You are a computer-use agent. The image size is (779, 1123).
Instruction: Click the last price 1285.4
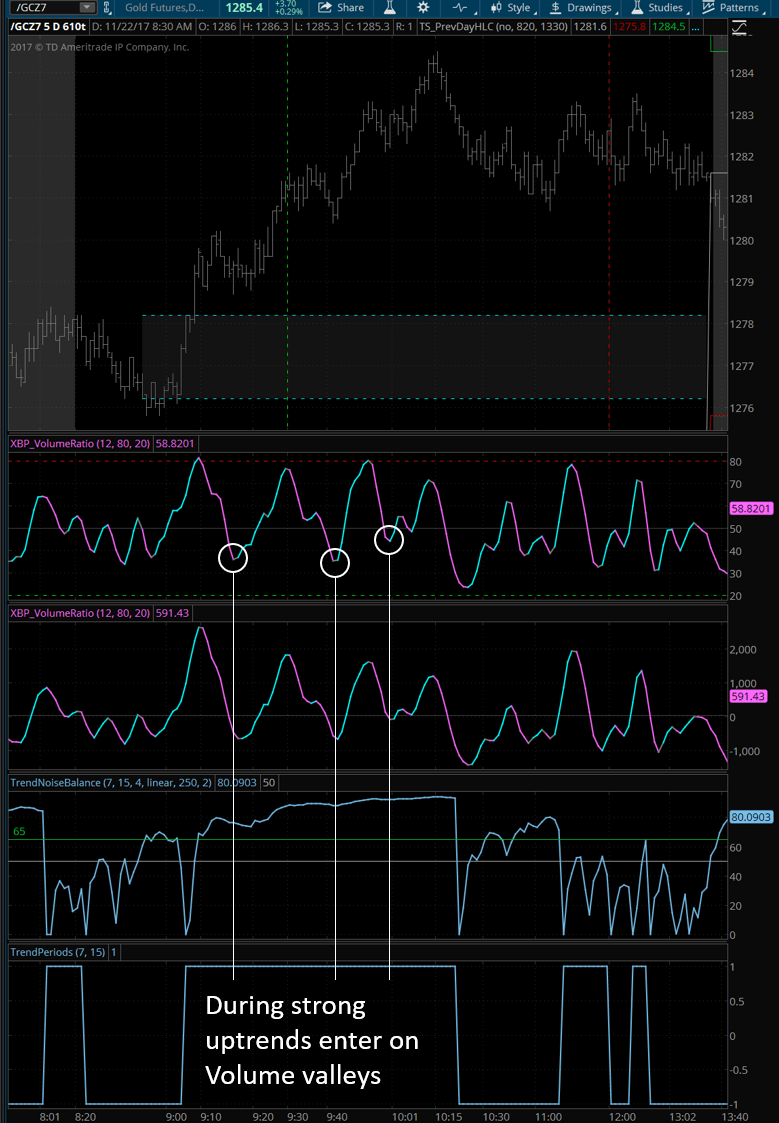click(244, 8)
